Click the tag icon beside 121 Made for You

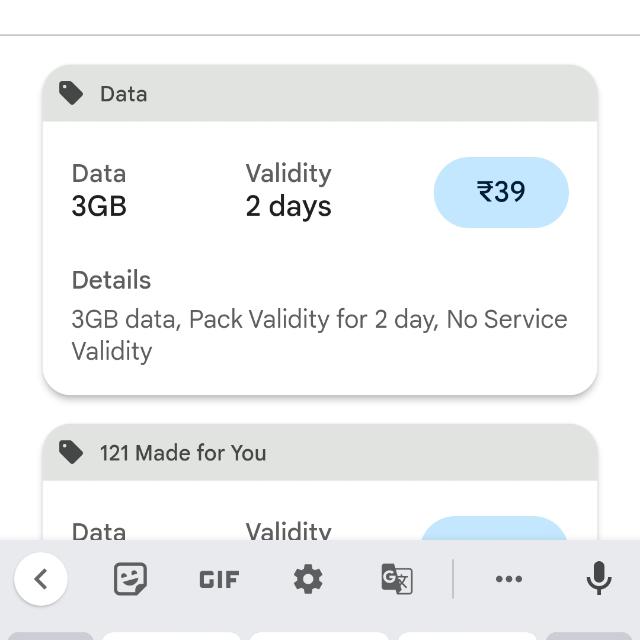71,452
